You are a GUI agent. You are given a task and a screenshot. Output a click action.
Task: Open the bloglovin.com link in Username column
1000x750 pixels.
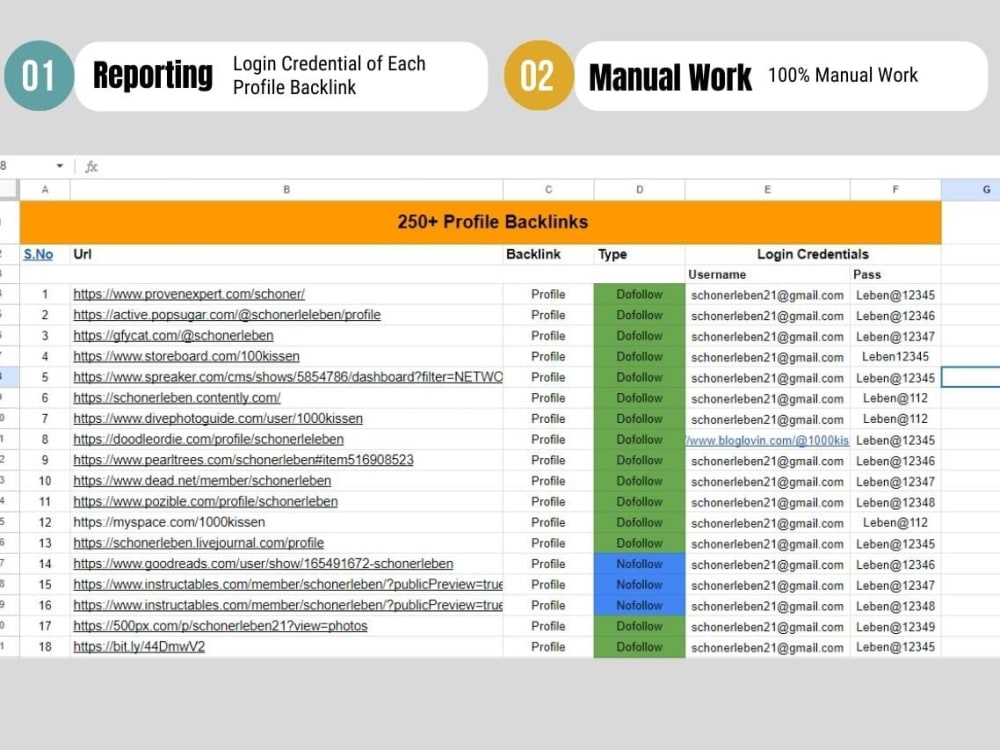click(x=767, y=441)
